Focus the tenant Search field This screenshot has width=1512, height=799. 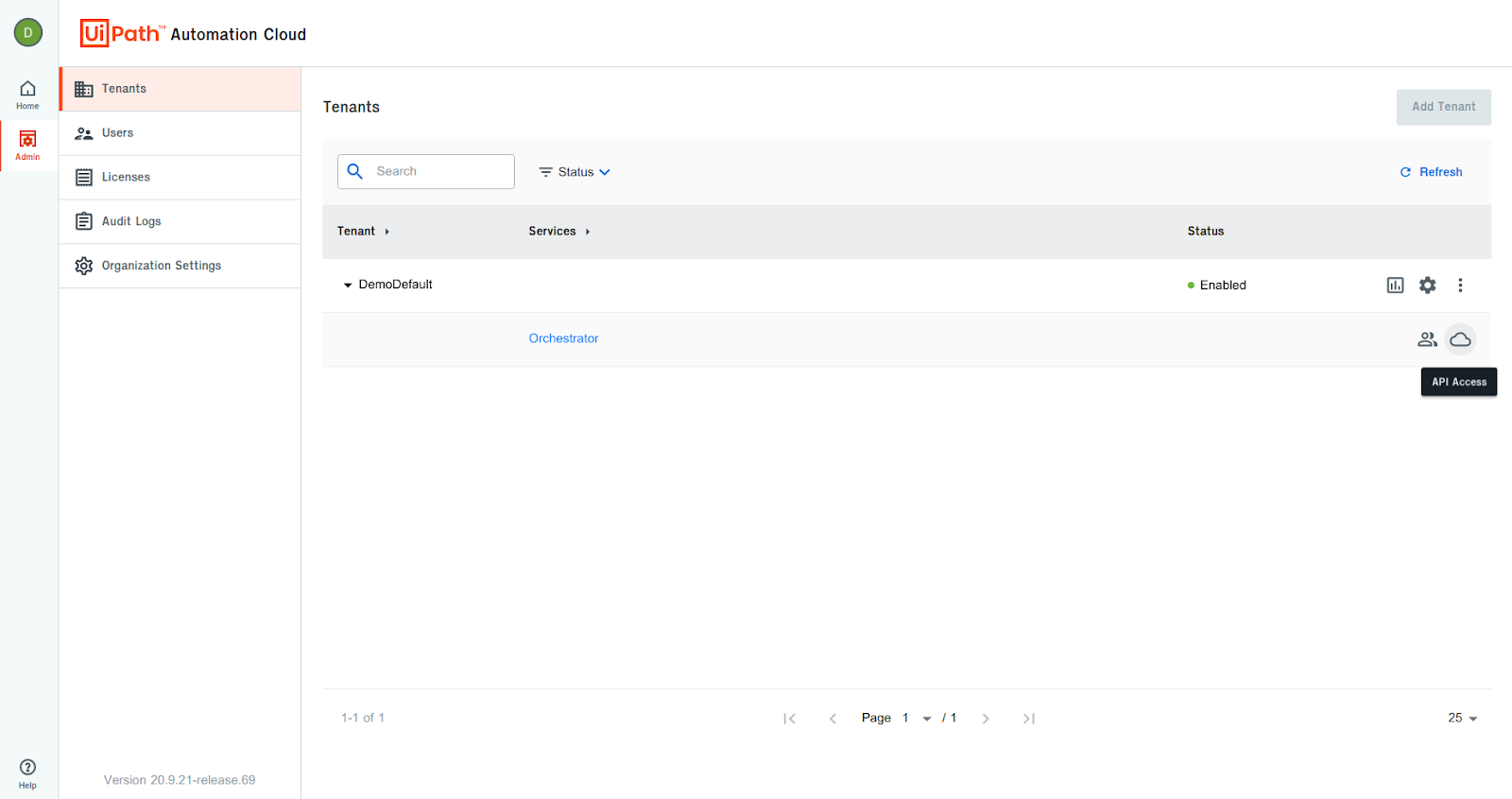[x=426, y=171]
